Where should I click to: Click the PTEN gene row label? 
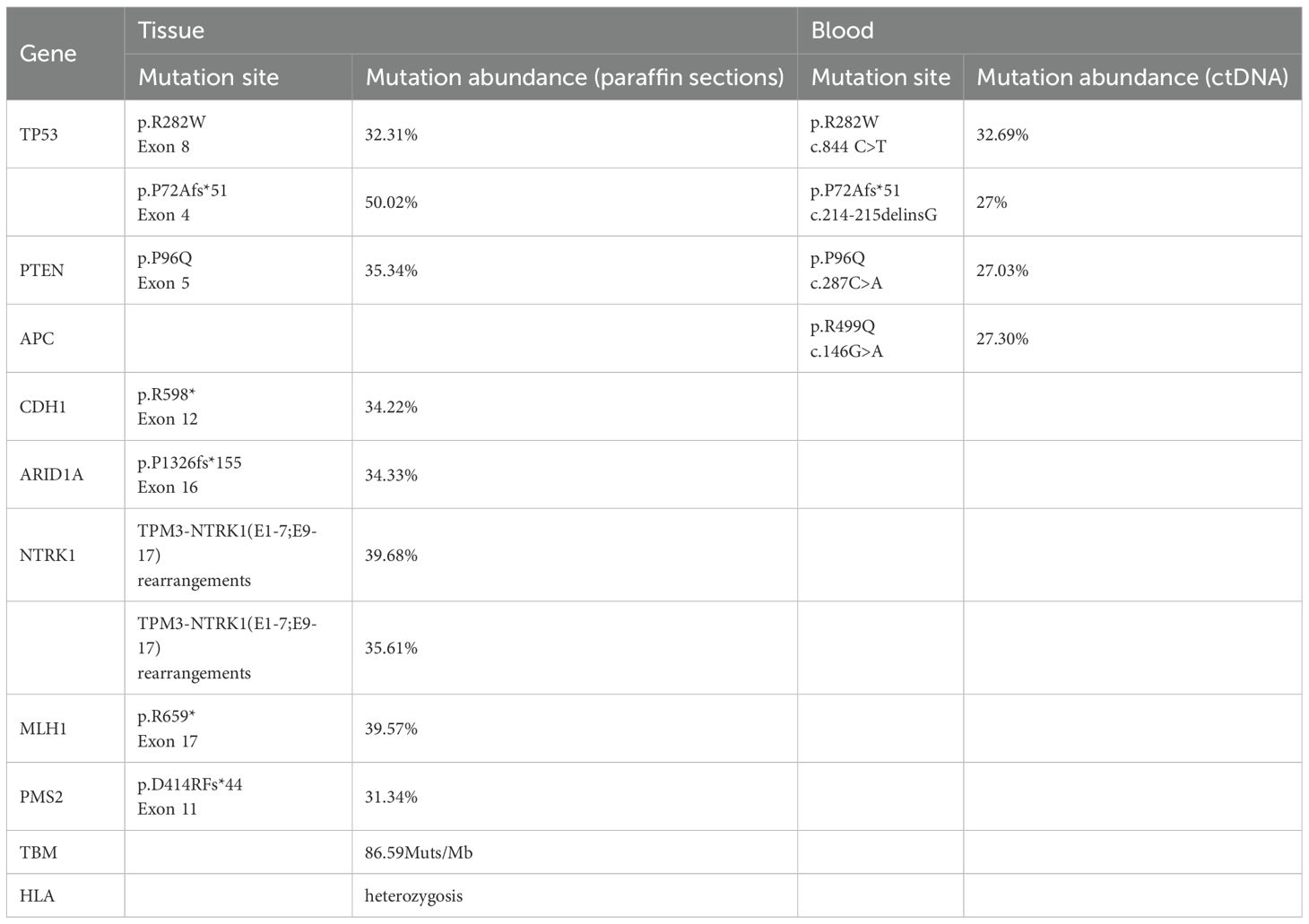[41, 271]
